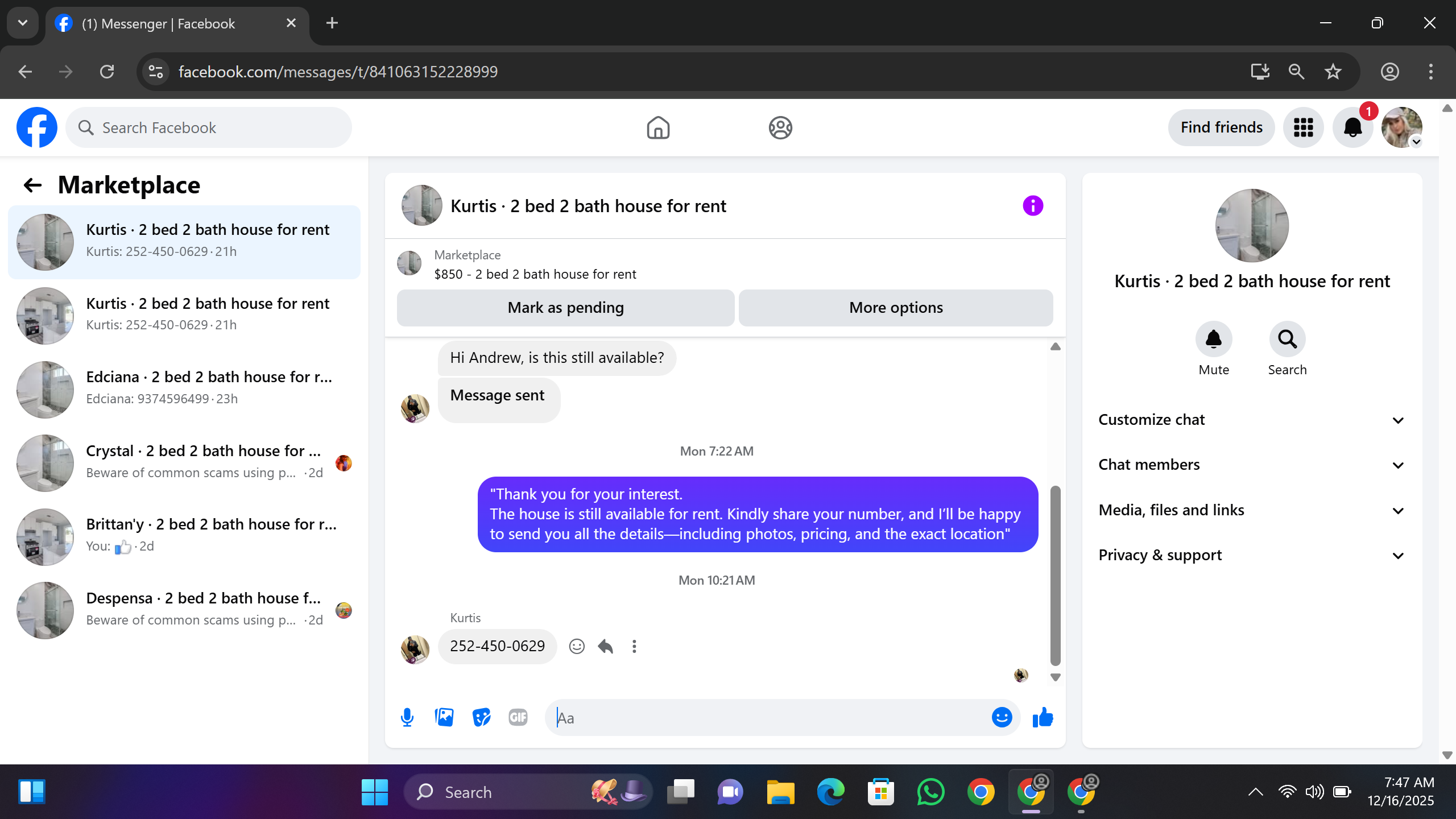Screen dimensions: 1456x819
Task: Open Microsoft Edge from the taskbar
Action: point(830,792)
